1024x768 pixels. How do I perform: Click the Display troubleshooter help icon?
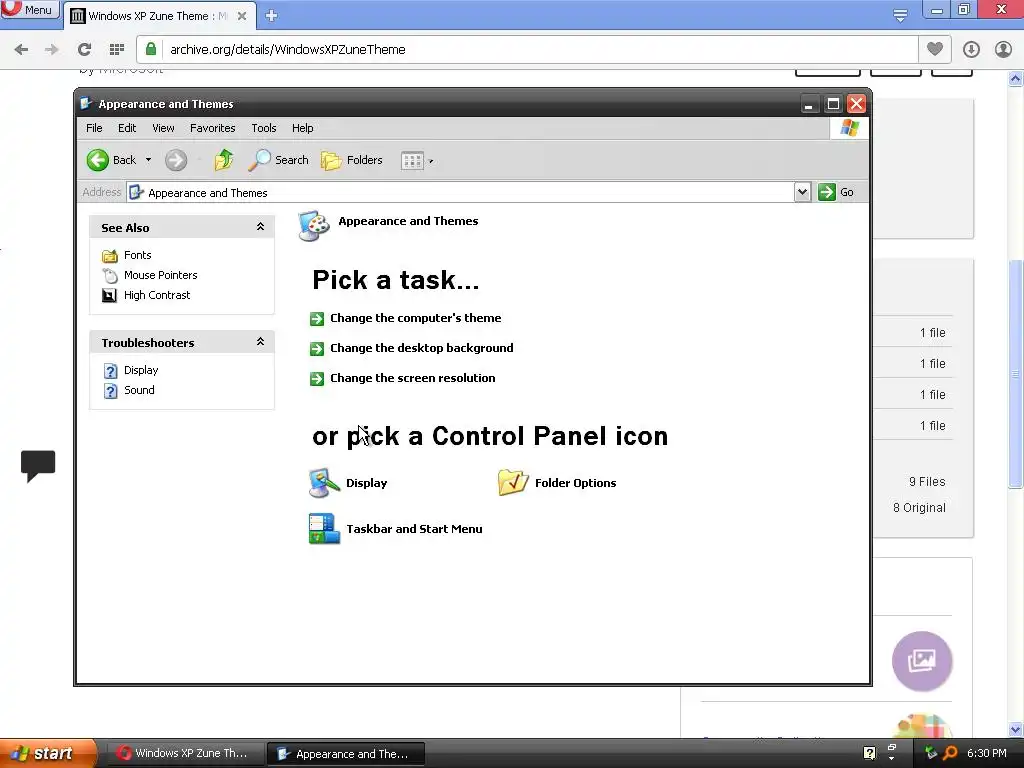click(x=110, y=371)
